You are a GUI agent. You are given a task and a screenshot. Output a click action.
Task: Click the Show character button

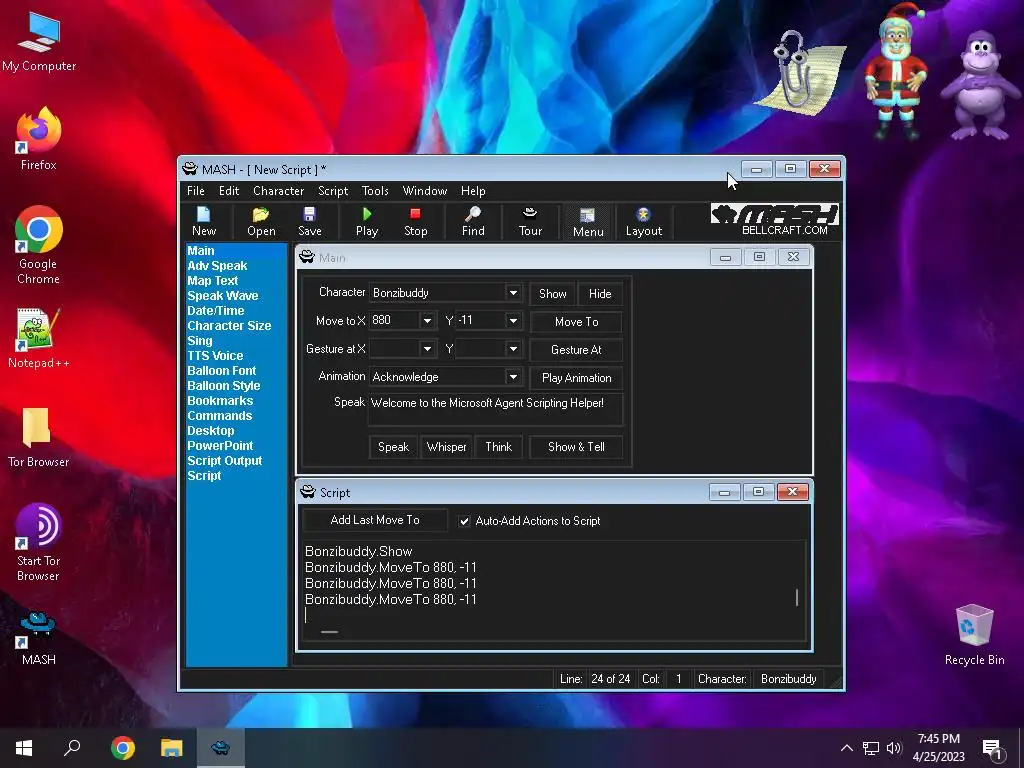click(x=552, y=294)
